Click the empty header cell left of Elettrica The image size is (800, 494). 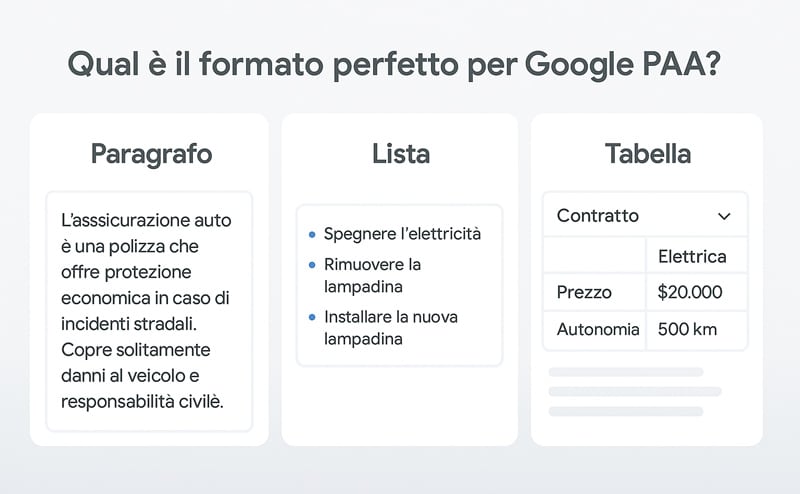594,255
